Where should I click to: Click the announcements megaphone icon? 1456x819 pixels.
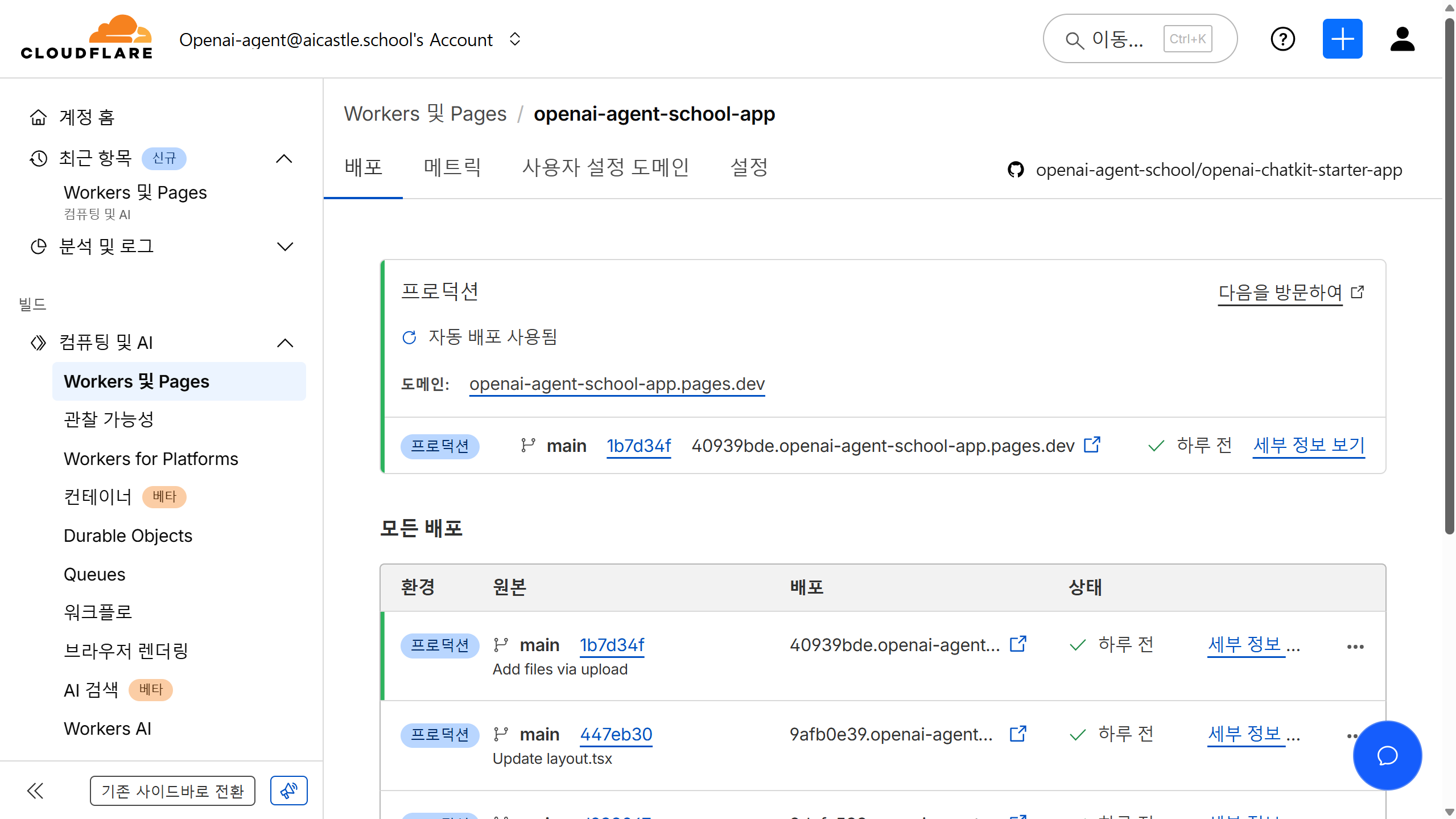click(288, 791)
